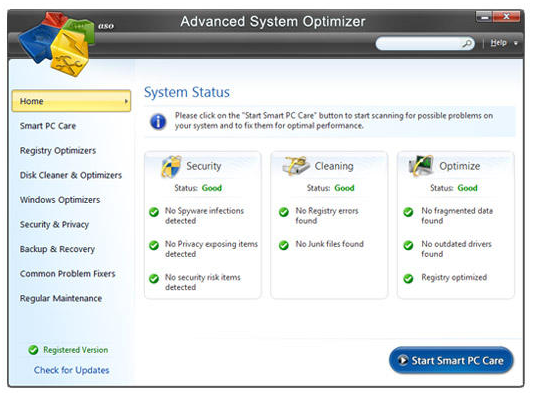Click the Registered Version label

[x=75, y=350]
